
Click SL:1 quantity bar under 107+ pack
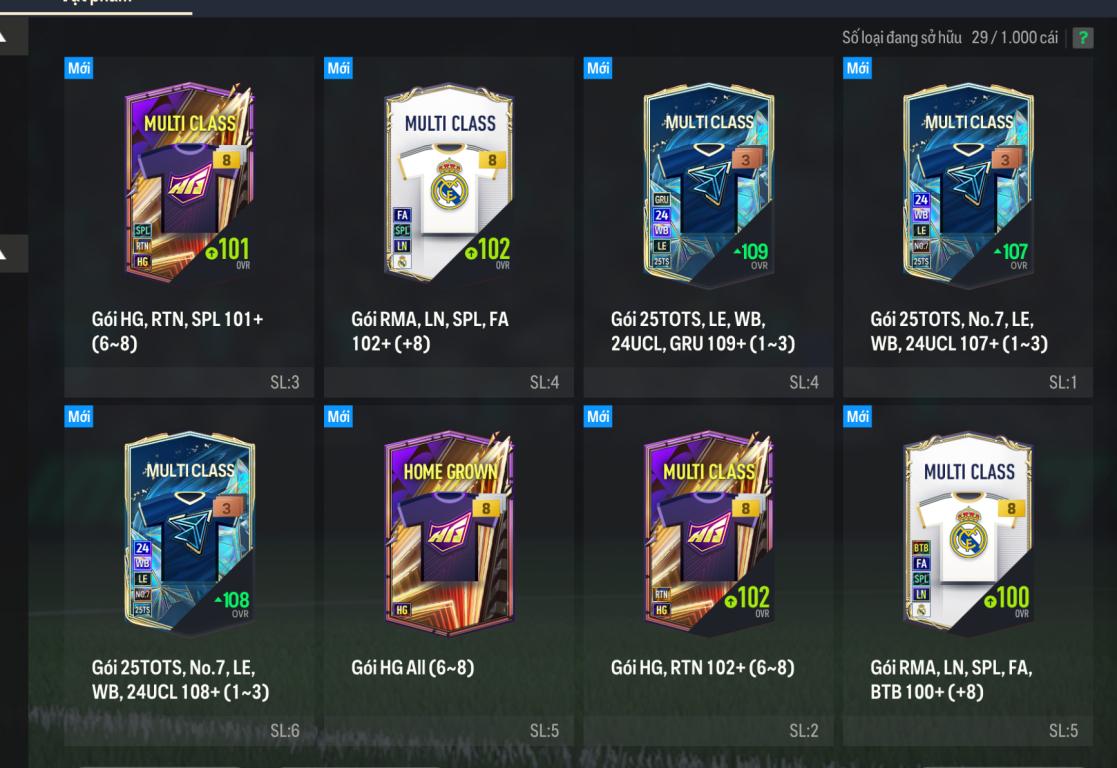pyautogui.click(x=967, y=383)
